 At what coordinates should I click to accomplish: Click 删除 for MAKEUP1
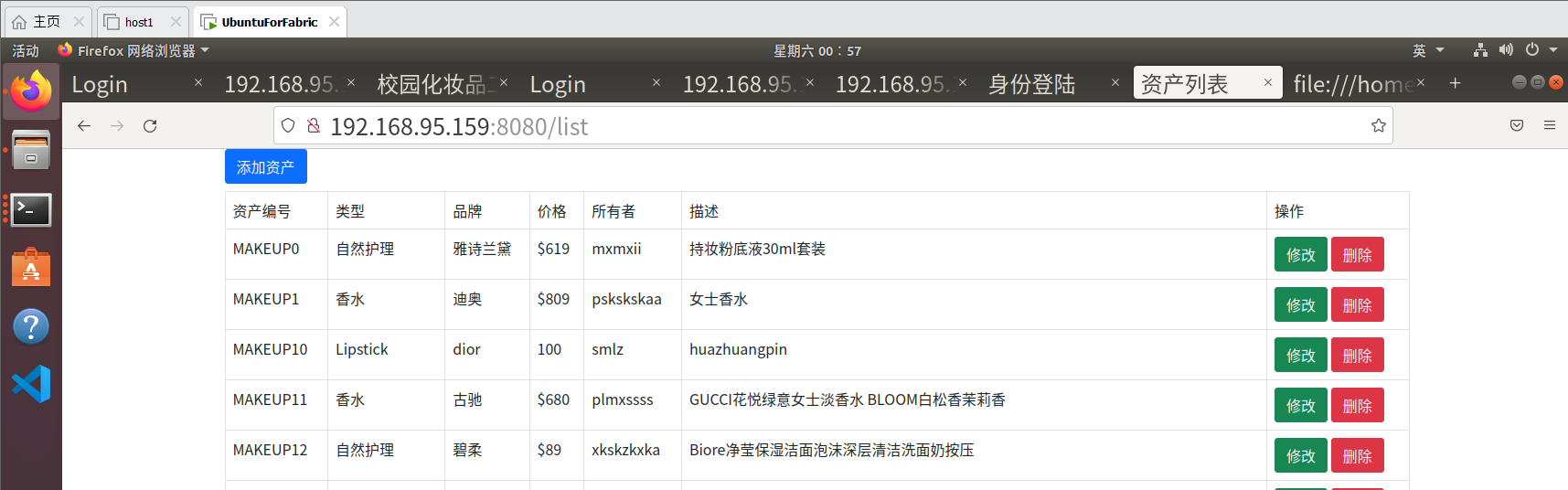1358,304
